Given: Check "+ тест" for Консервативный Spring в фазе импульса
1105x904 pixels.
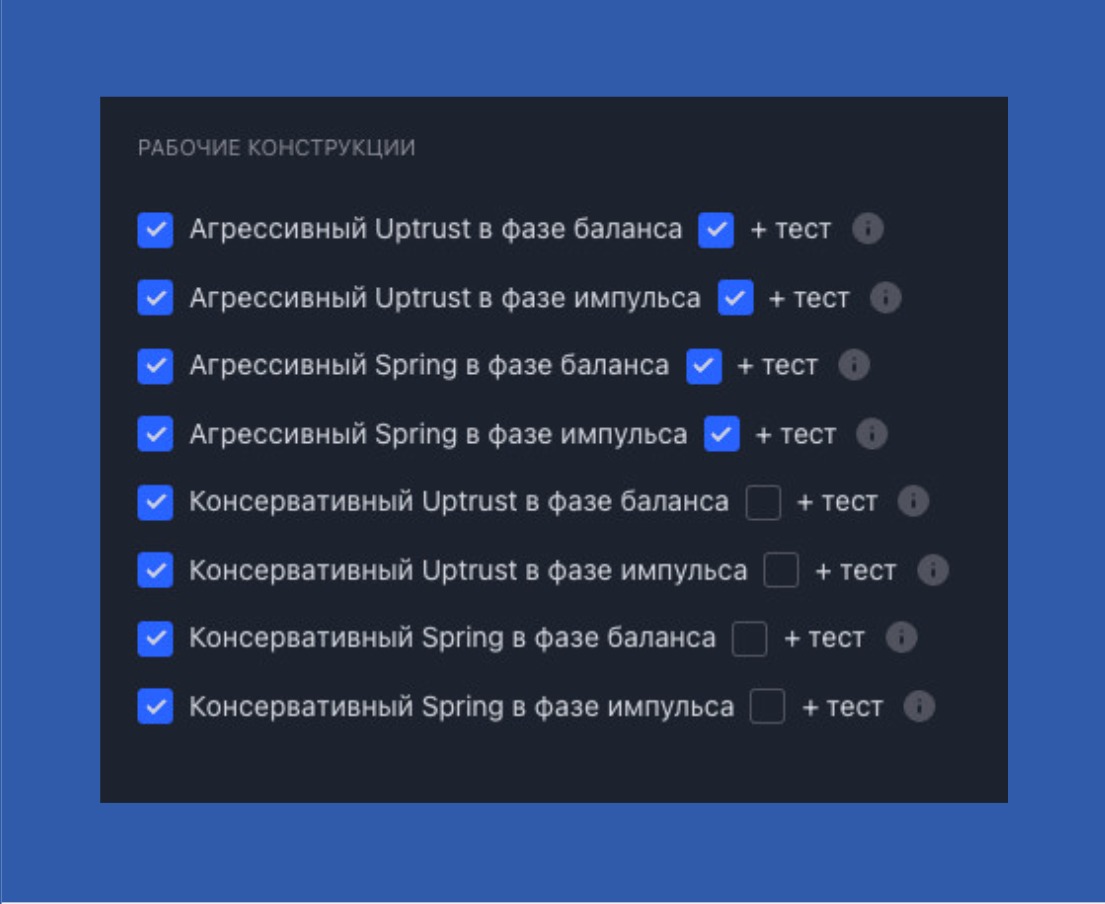Looking at the screenshot, I should [x=768, y=707].
